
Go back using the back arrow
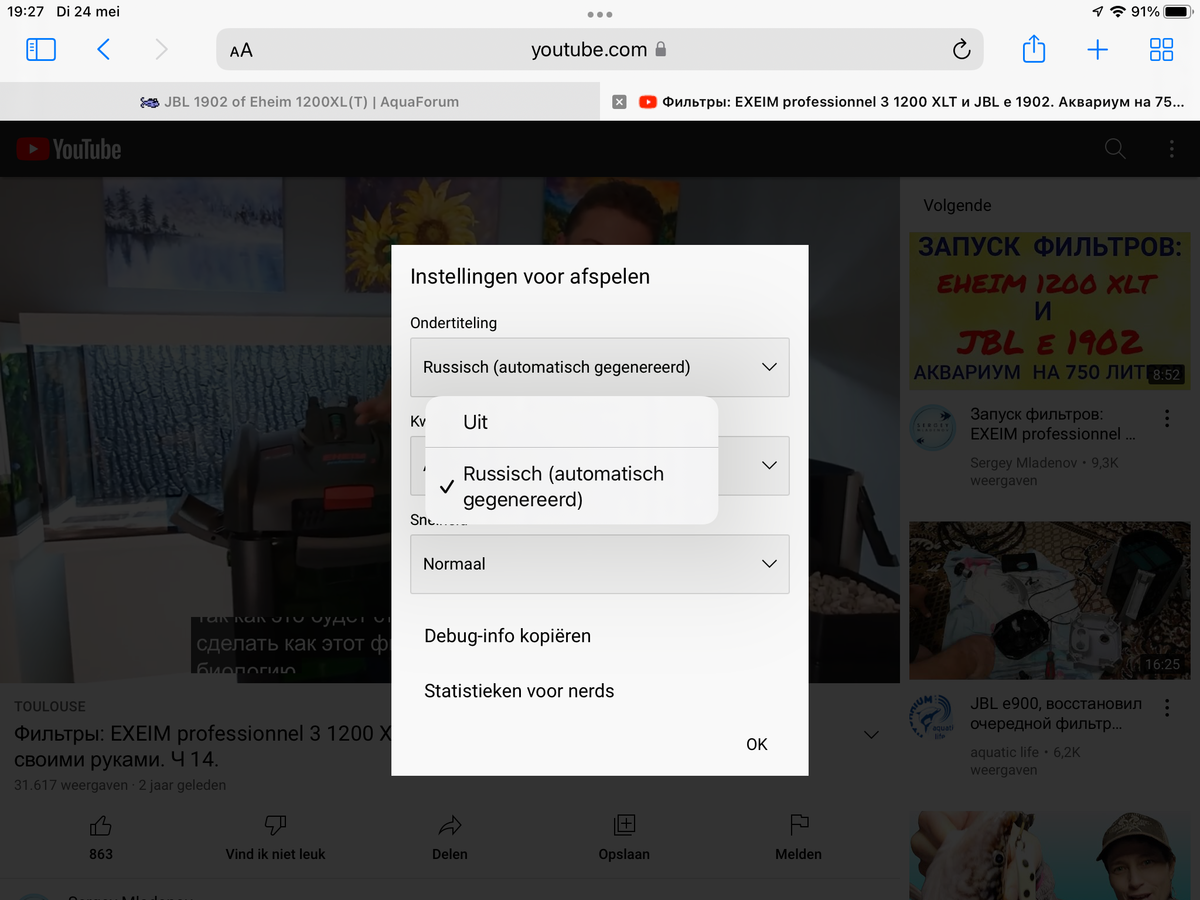tap(103, 50)
